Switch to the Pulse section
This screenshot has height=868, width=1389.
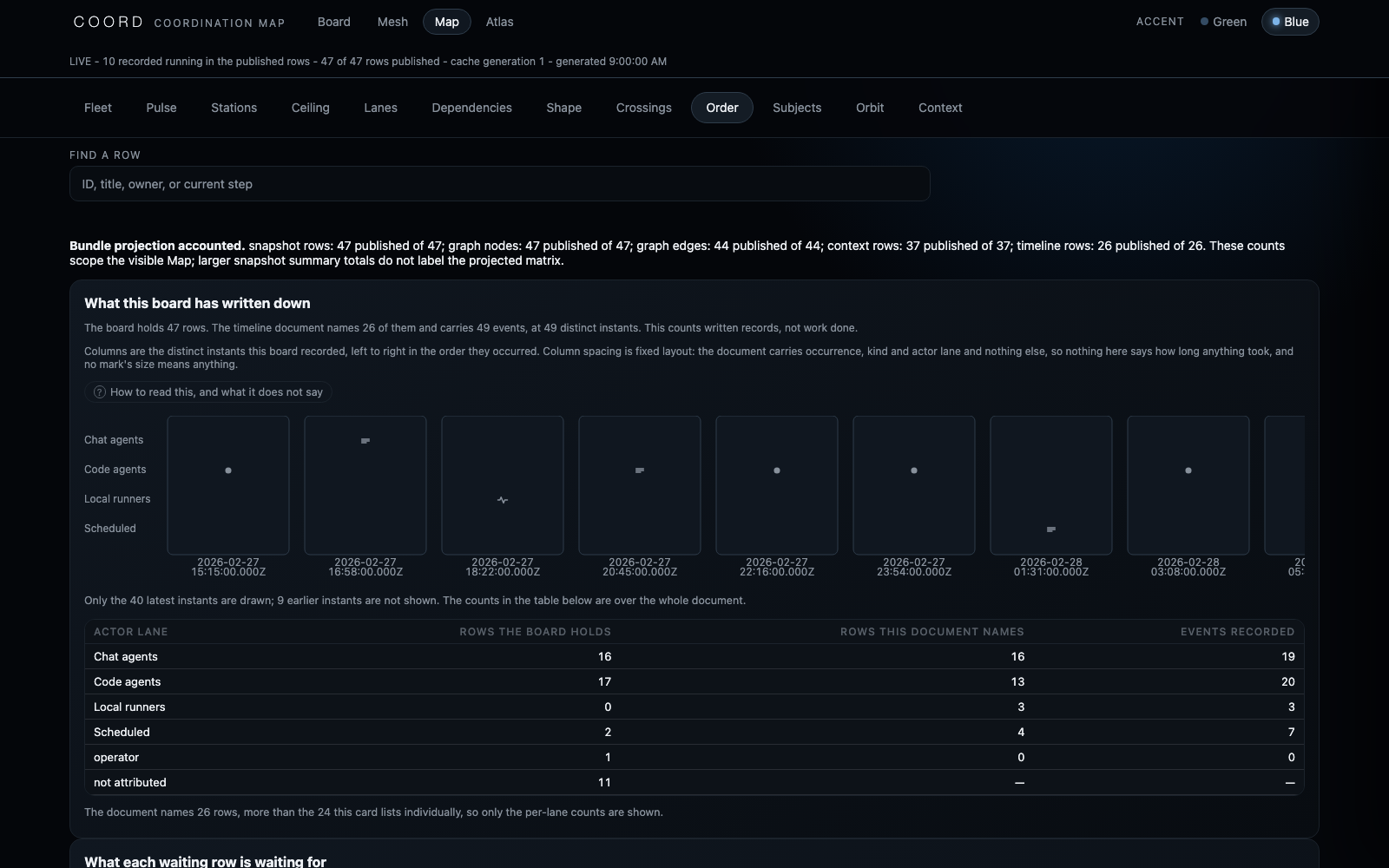[x=161, y=108]
